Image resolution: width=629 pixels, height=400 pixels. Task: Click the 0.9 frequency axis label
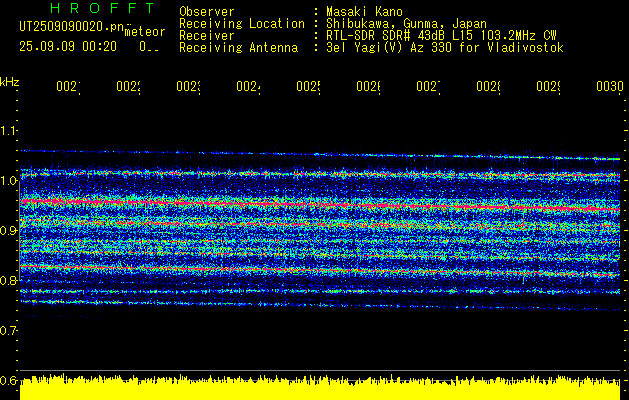pos(8,230)
